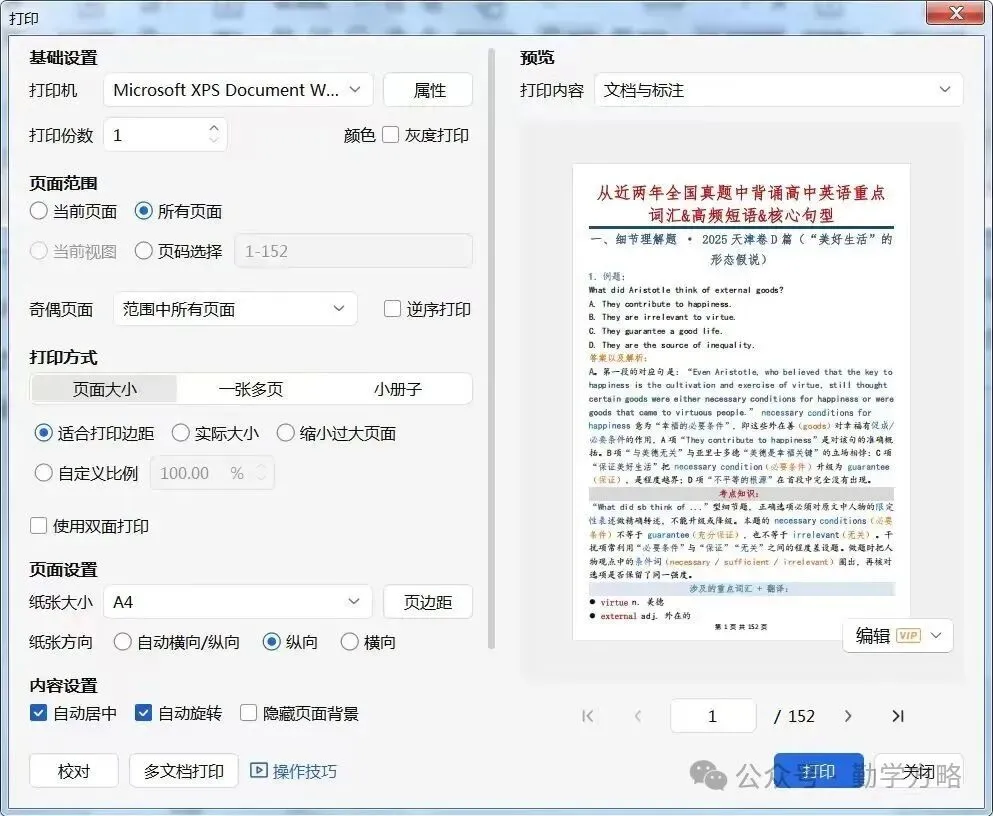
Task: Choose 纵向 paper orientation
Action: (x=272, y=642)
